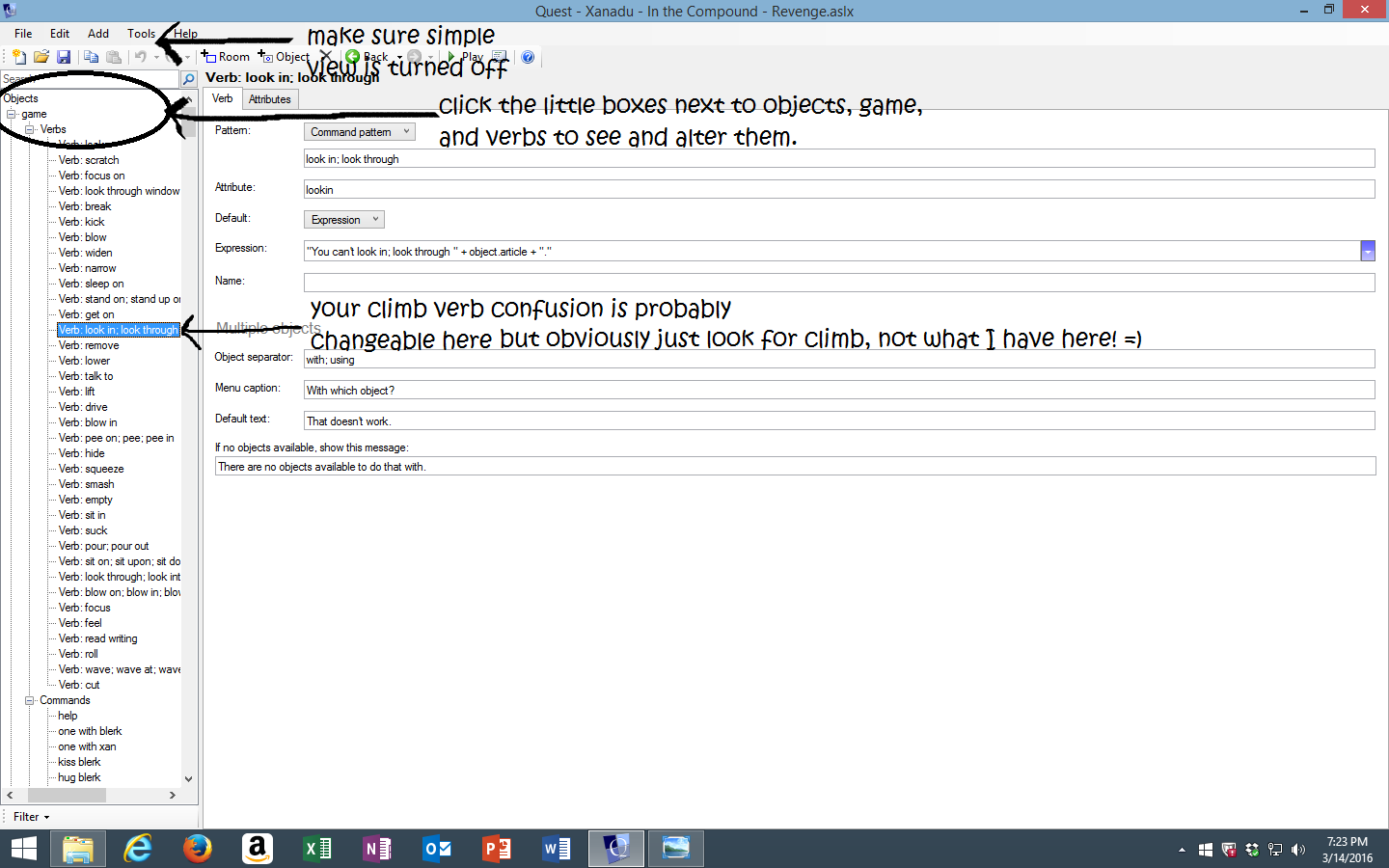Click the Add Room toolbar button
The width and height of the screenshot is (1389, 868).
(x=226, y=57)
